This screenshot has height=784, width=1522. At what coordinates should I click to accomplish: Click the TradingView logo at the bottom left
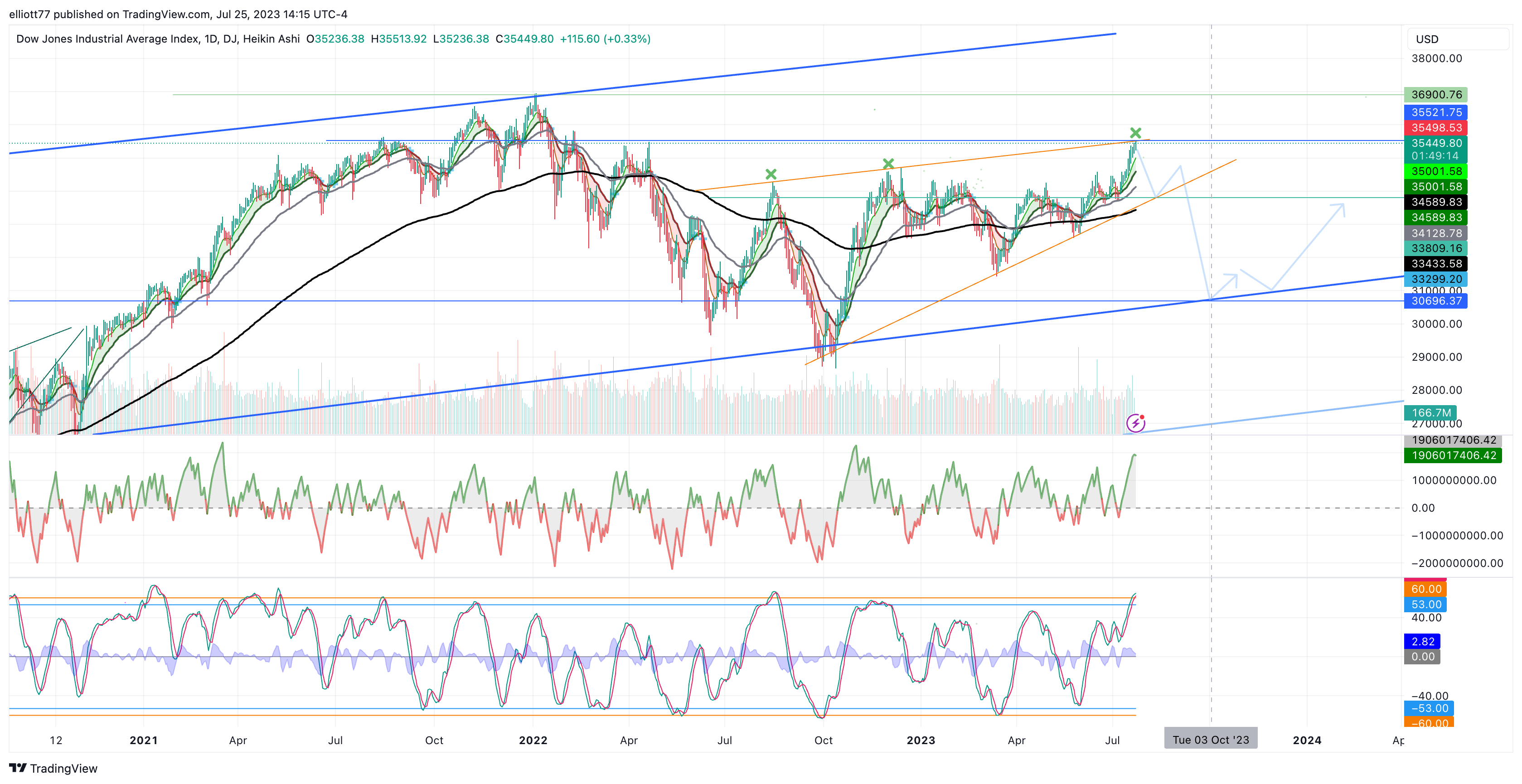[x=53, y=768]
